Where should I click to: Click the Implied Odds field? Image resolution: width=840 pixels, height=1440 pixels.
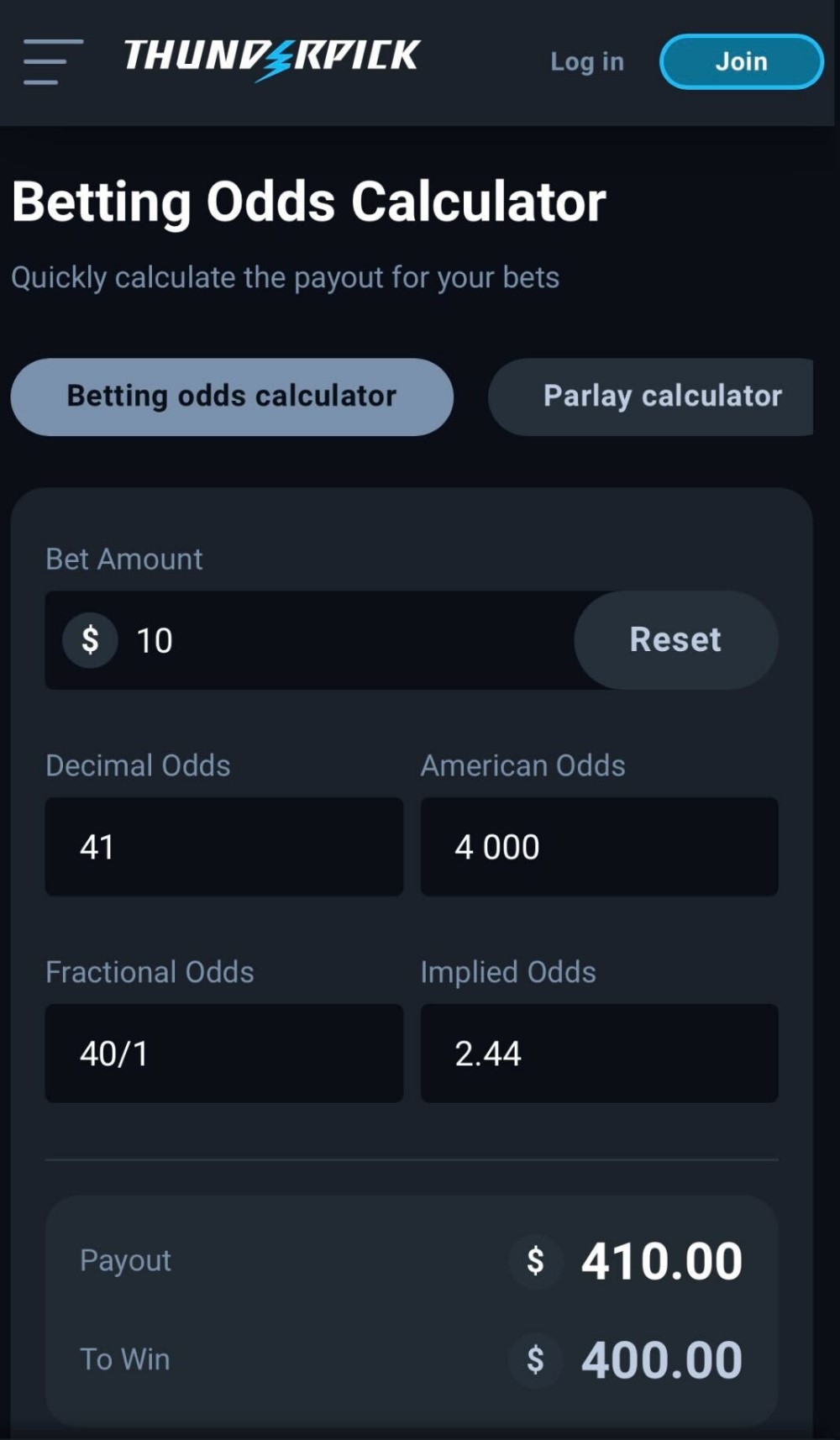(x=599, y=1054)
